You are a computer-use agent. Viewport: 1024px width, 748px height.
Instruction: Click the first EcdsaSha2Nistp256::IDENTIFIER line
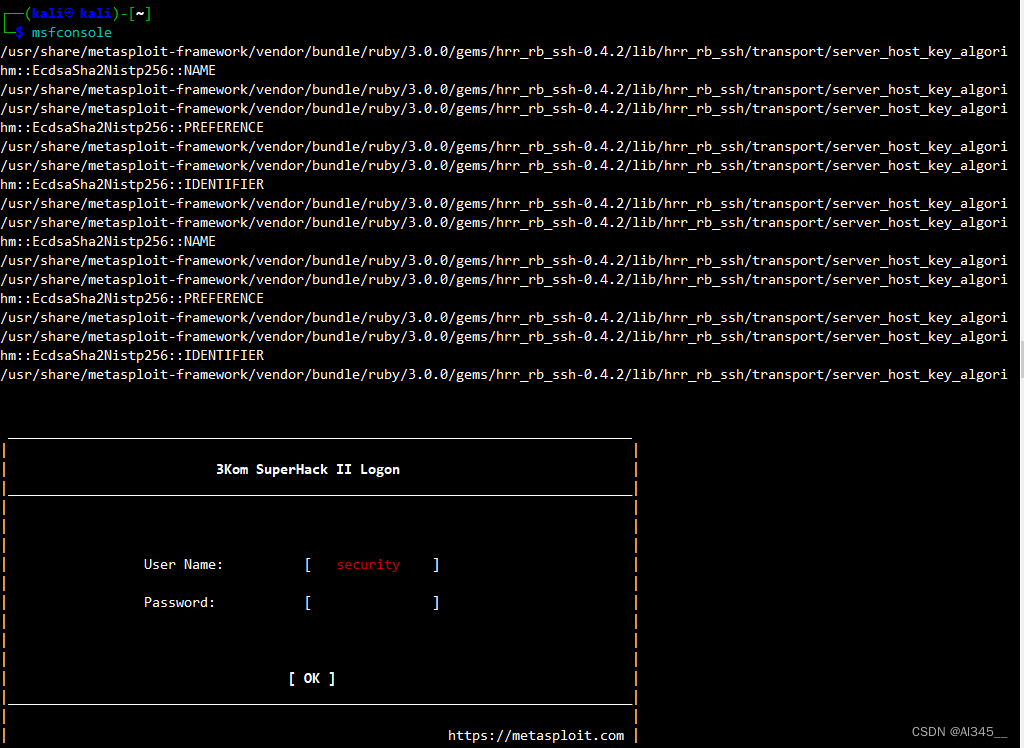coord(132,185)
